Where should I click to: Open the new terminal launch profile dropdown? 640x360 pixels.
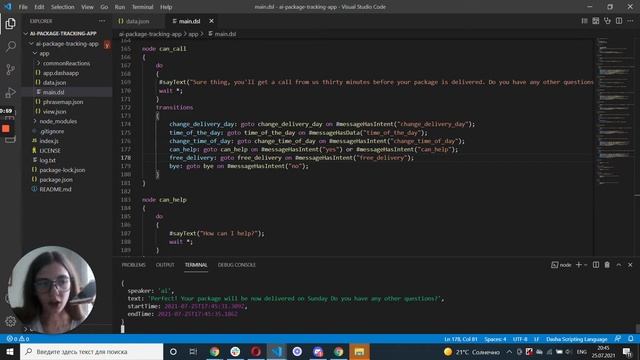(x=586, y=265)
